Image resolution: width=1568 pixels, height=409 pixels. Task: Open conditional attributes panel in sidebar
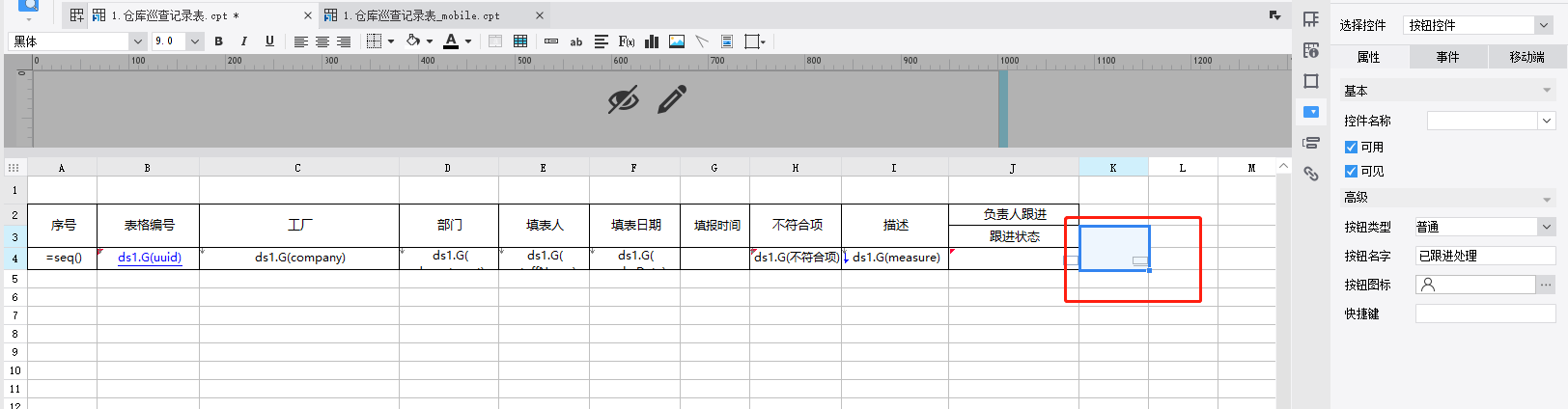pyautogui.click(x=1311, y=143)
